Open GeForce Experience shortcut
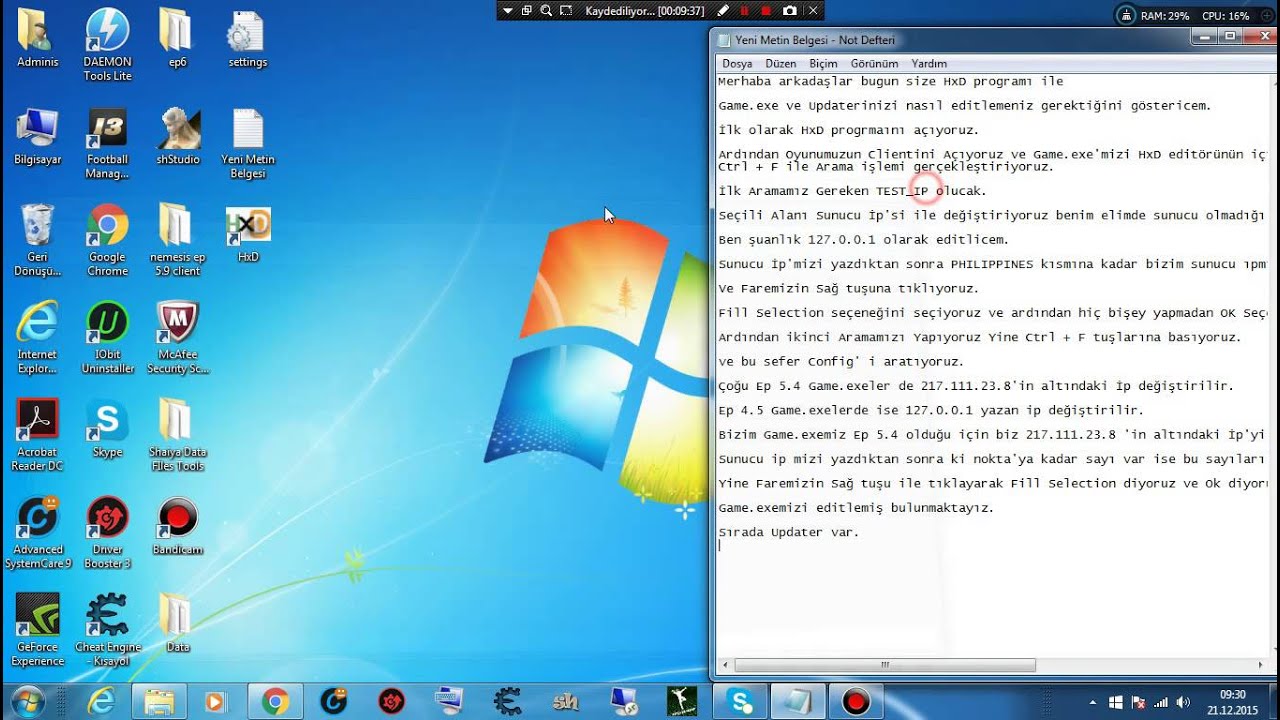This screenshot has width=1280, height=720. [x=37, y=630]
